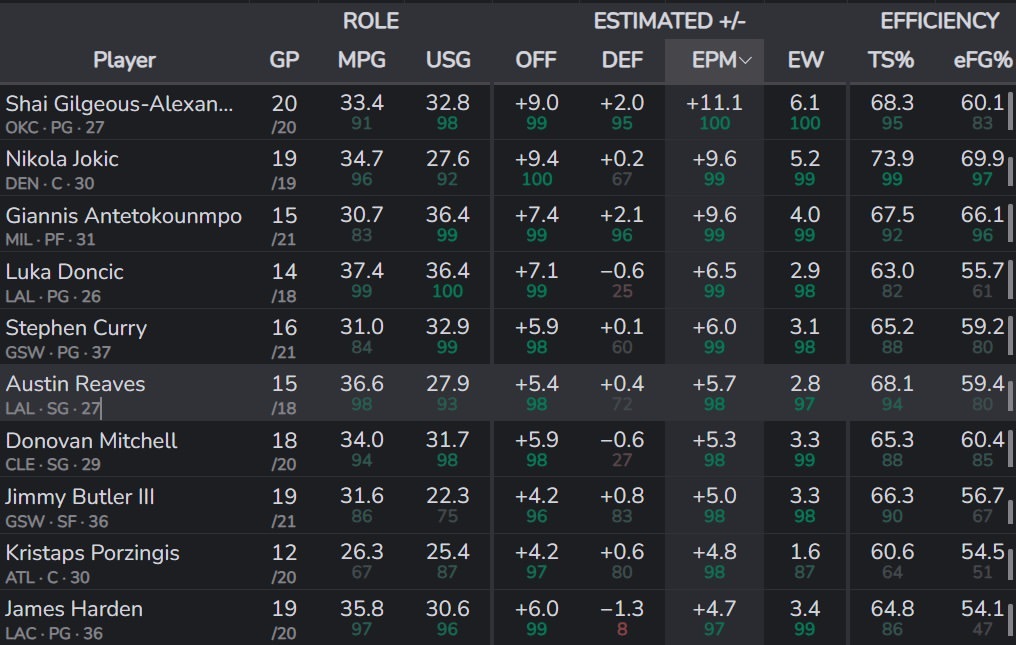Click the GP column header
The image size is (1016, 645).
pyautogui.click(x=284, y=60)
